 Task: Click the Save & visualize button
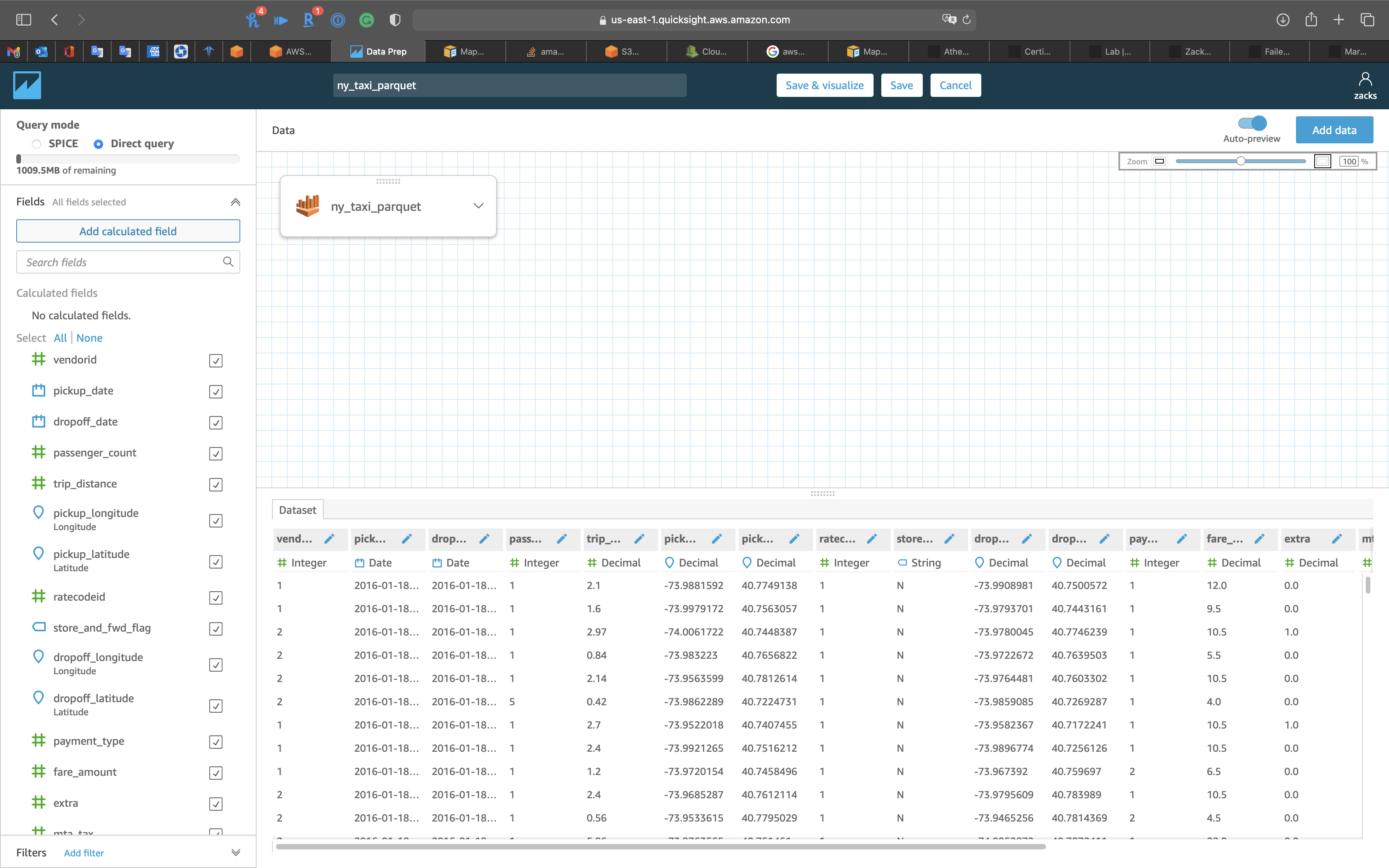824,85
